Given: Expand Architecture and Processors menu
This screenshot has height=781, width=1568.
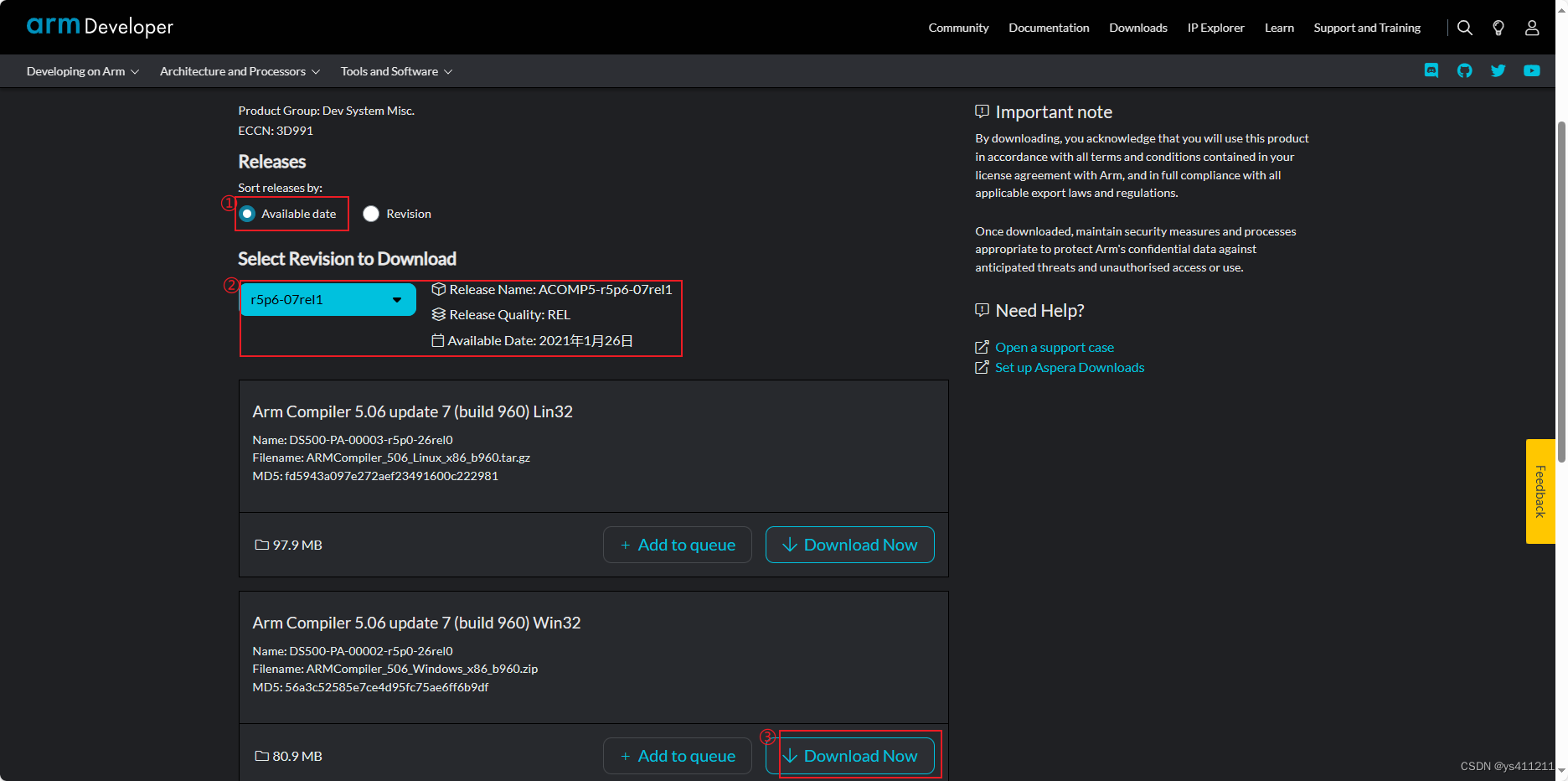Looking at the screenshot, I should (240, 71).
